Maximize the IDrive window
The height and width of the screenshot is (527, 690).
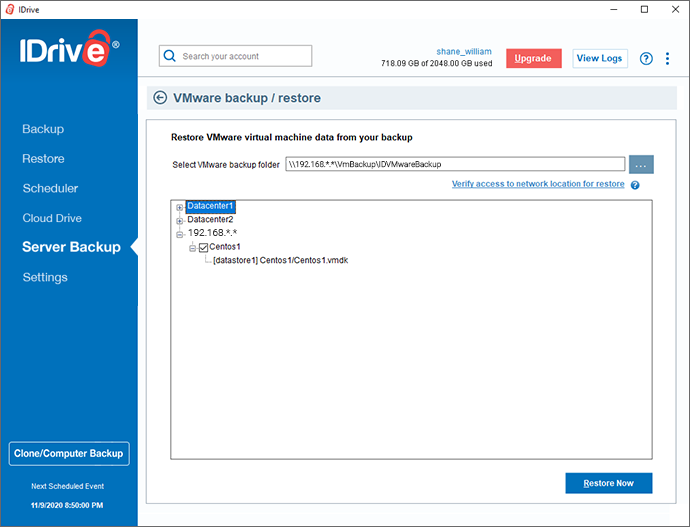[644, 9]
